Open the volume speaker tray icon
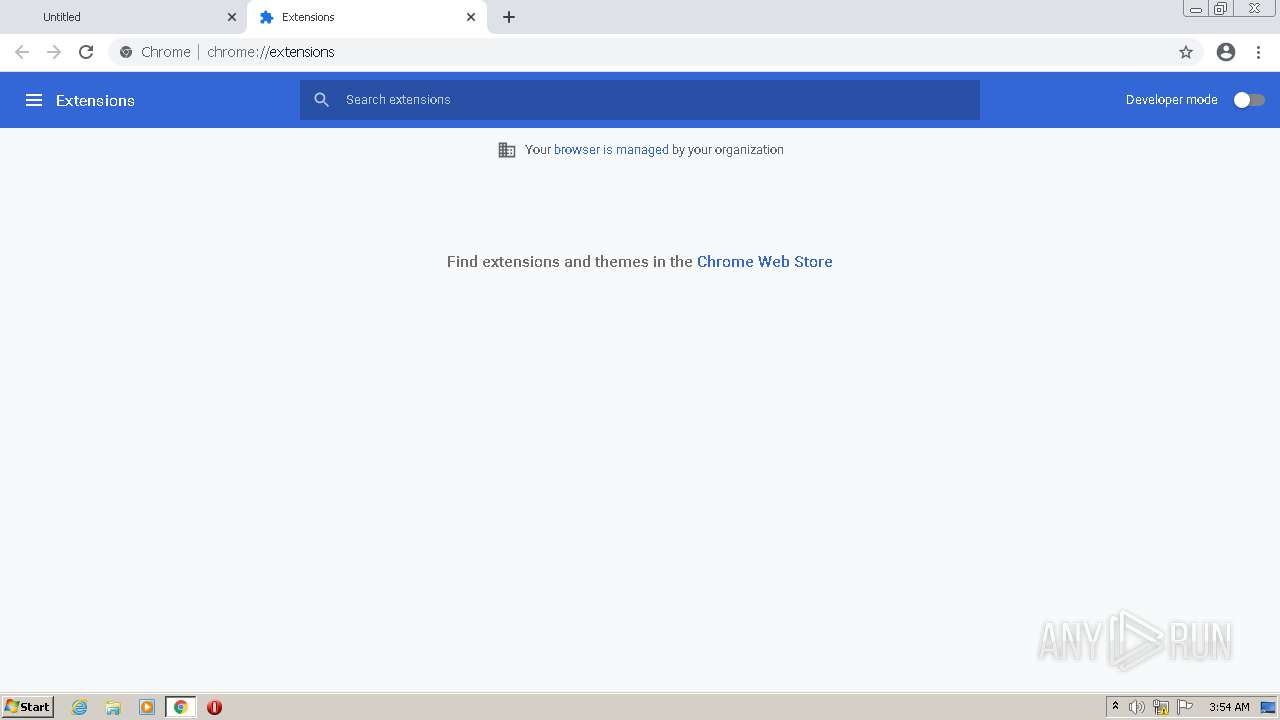Viewport: 1280px width, 720px height. pos(1137,707)
